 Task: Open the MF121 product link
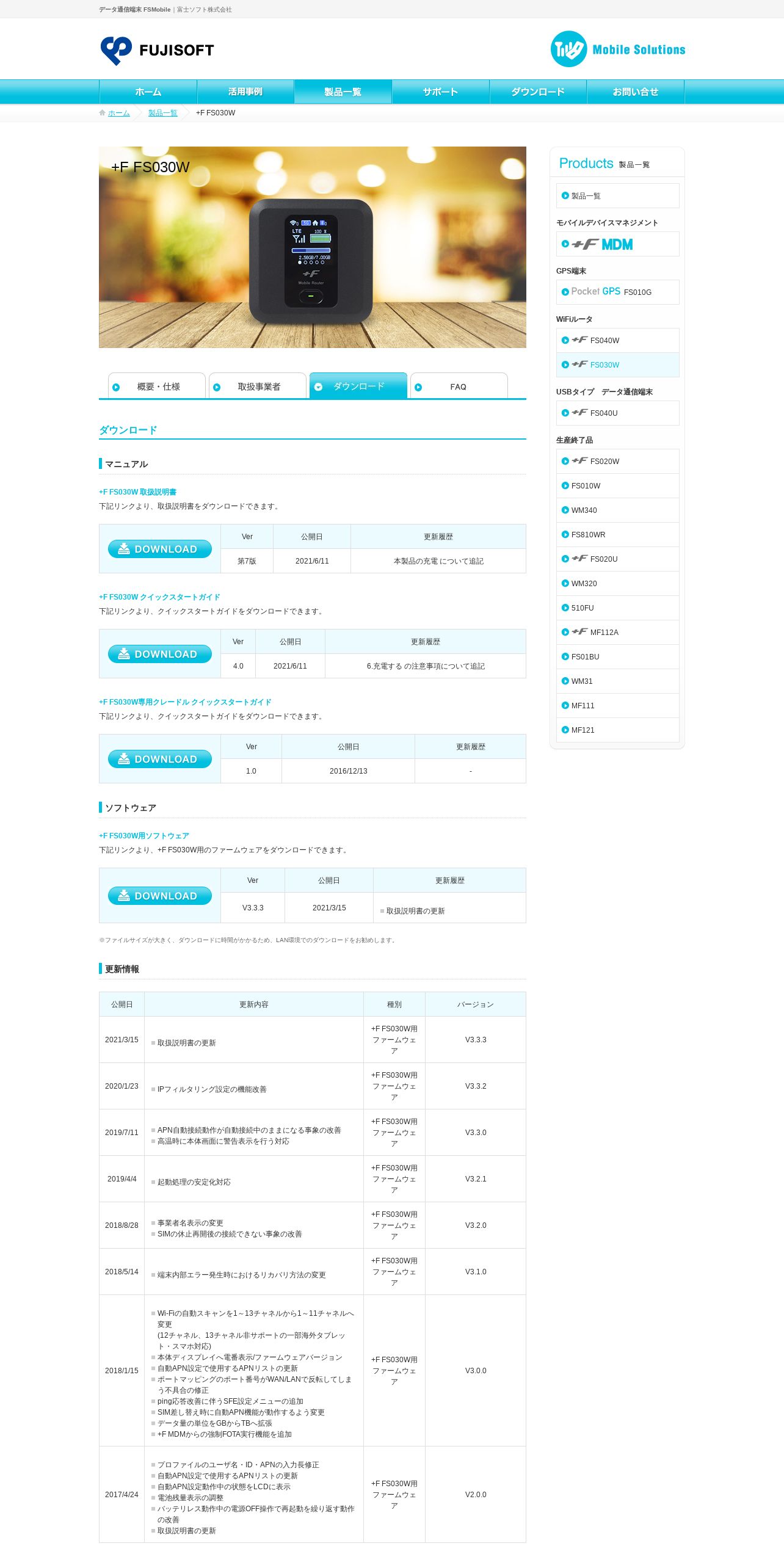(618, 730)
